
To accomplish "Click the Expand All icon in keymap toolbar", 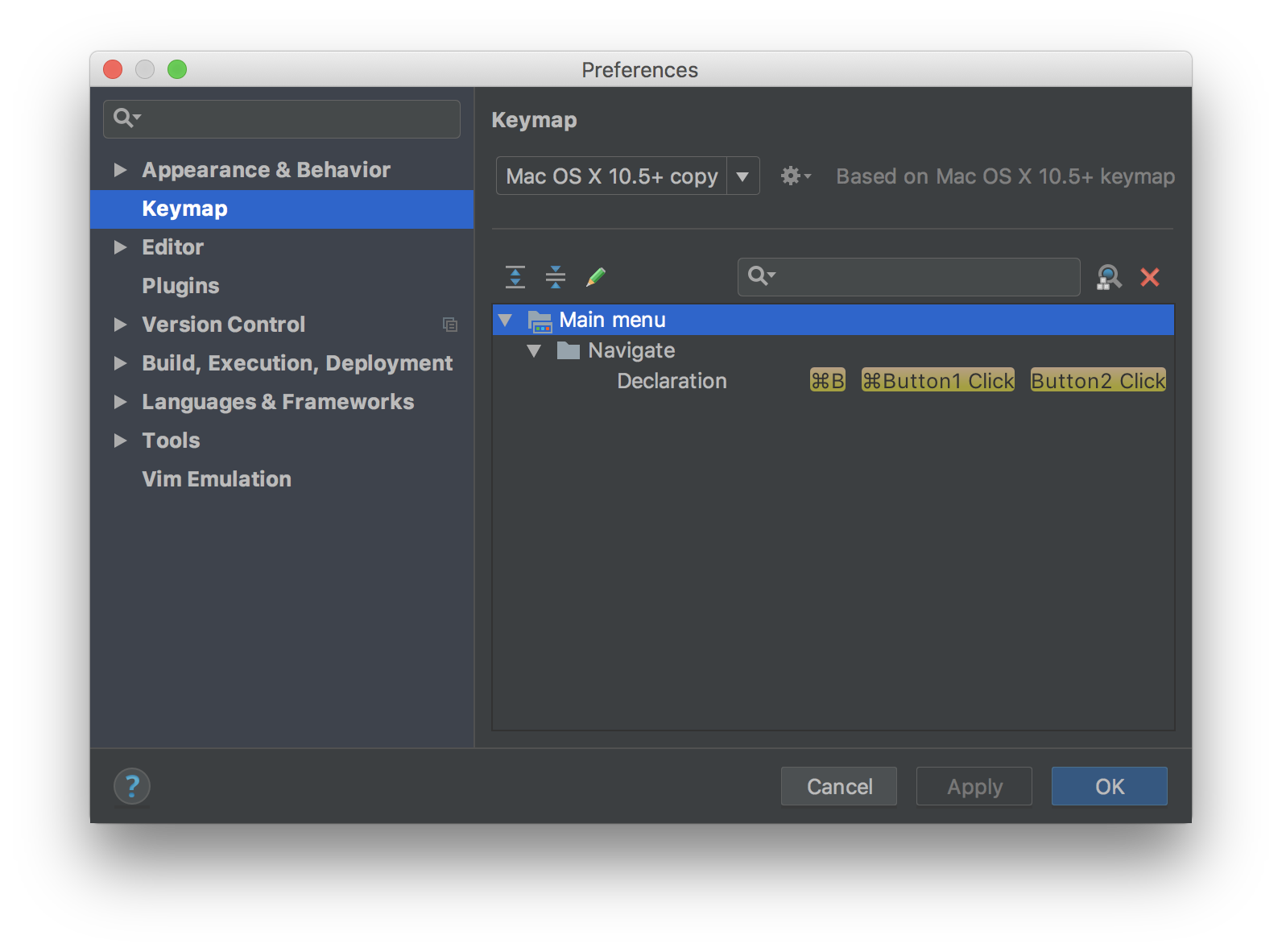I will click(515, 277).
